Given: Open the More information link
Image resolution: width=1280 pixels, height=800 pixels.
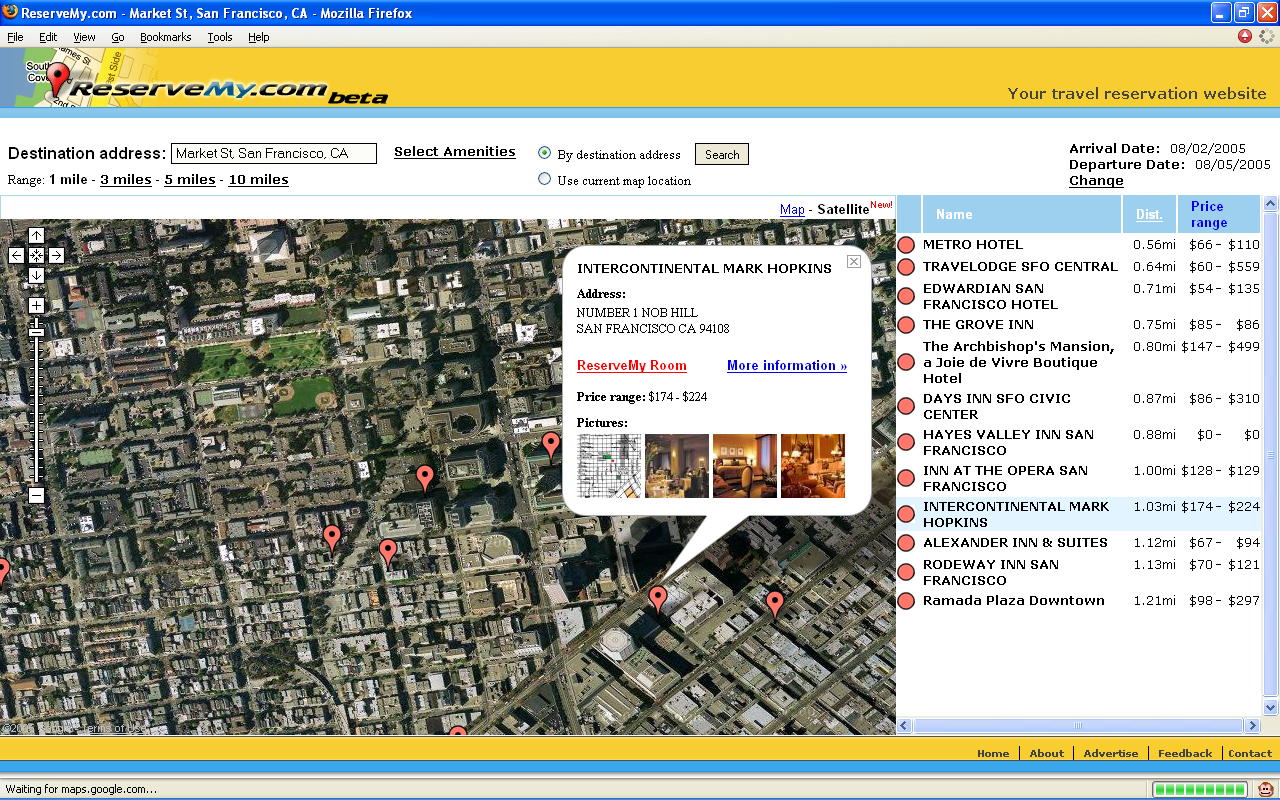Looking at the screenshot, I should click(x=787, y=366).
